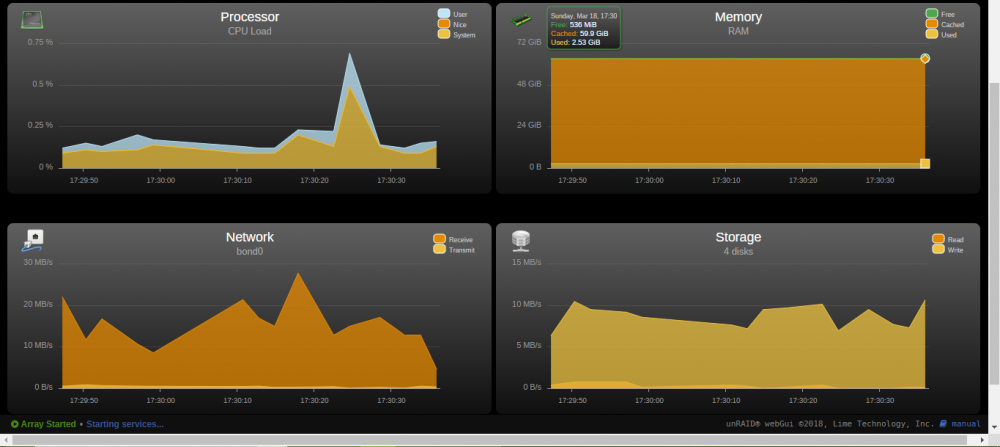This screenshot has height=447, width=1000.
Task: Toggle the Used series in Memory legend
Action: (941, 34)
